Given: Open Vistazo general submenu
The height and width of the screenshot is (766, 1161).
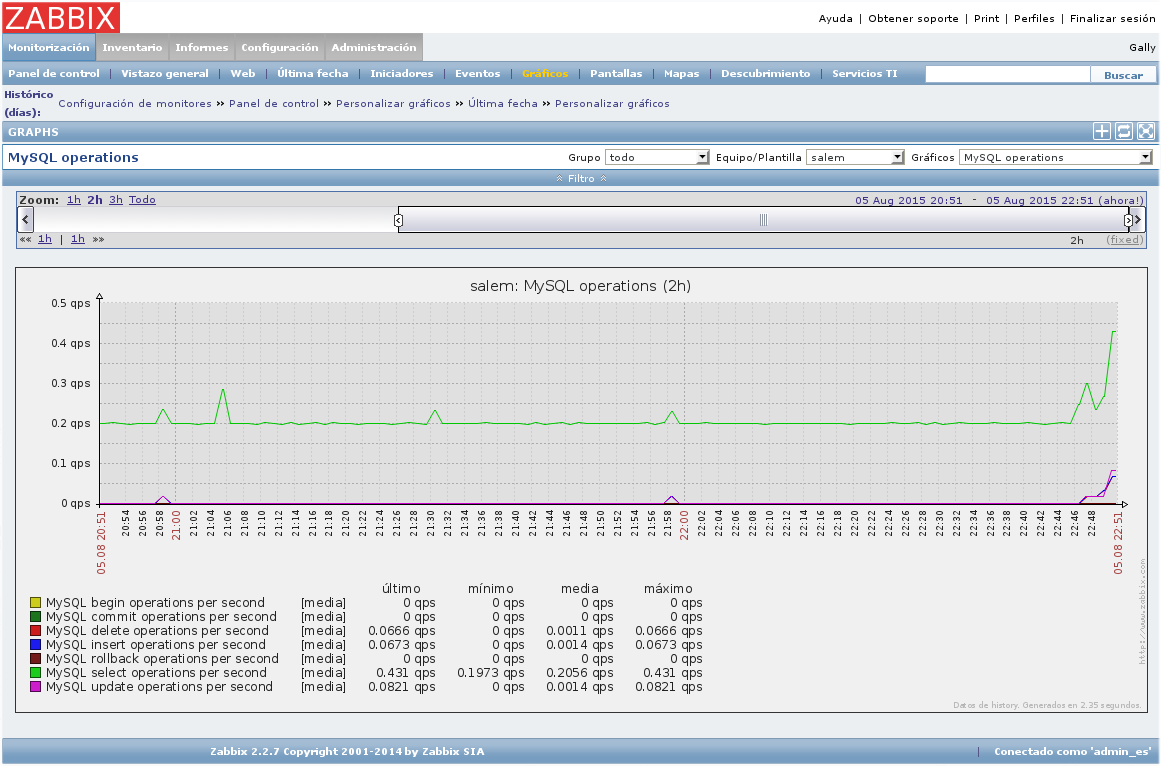Looking at the screenshot, I should point(164,73).
